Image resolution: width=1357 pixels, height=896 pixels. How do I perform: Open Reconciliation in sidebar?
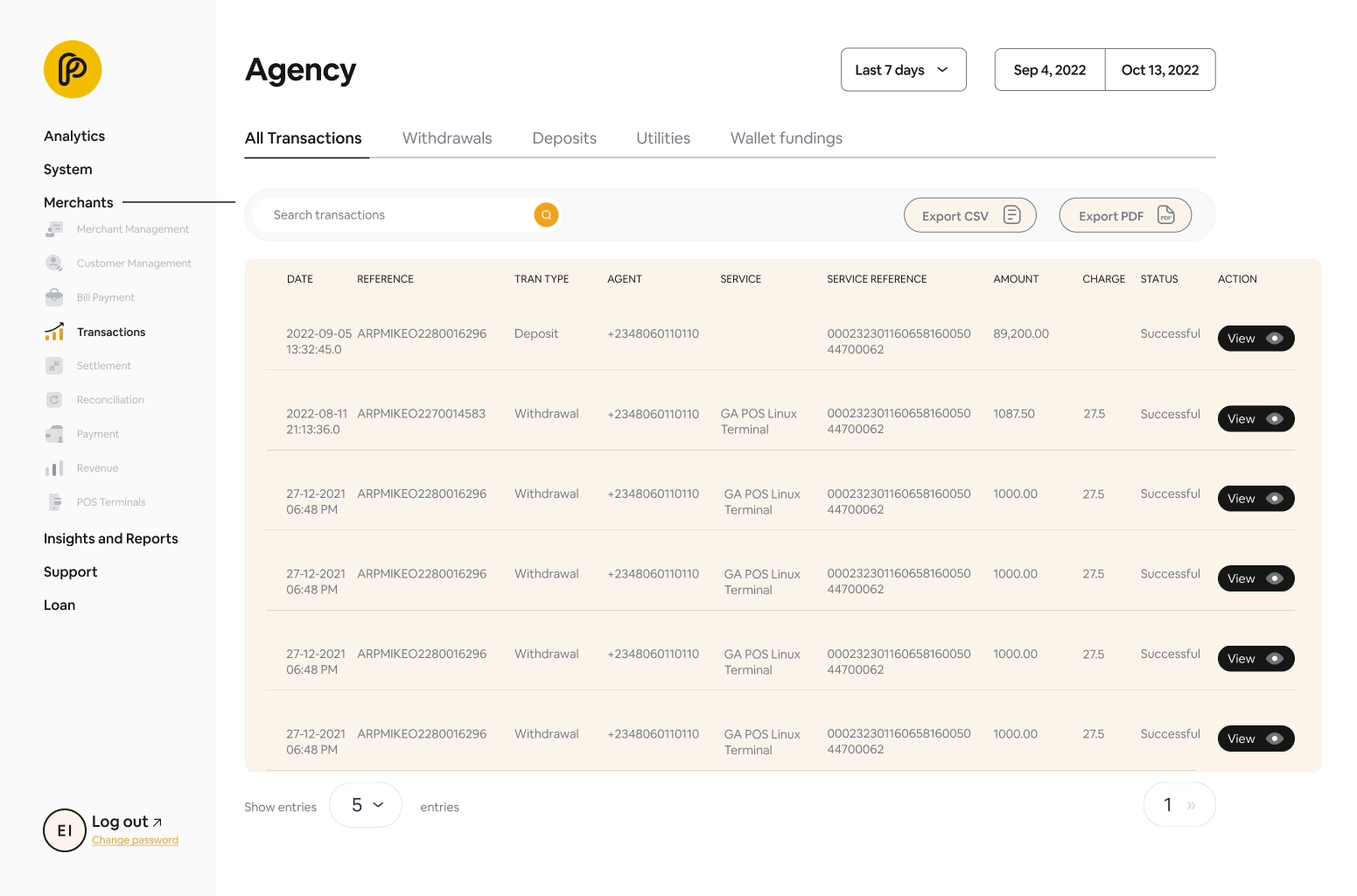tap(94, 400)
